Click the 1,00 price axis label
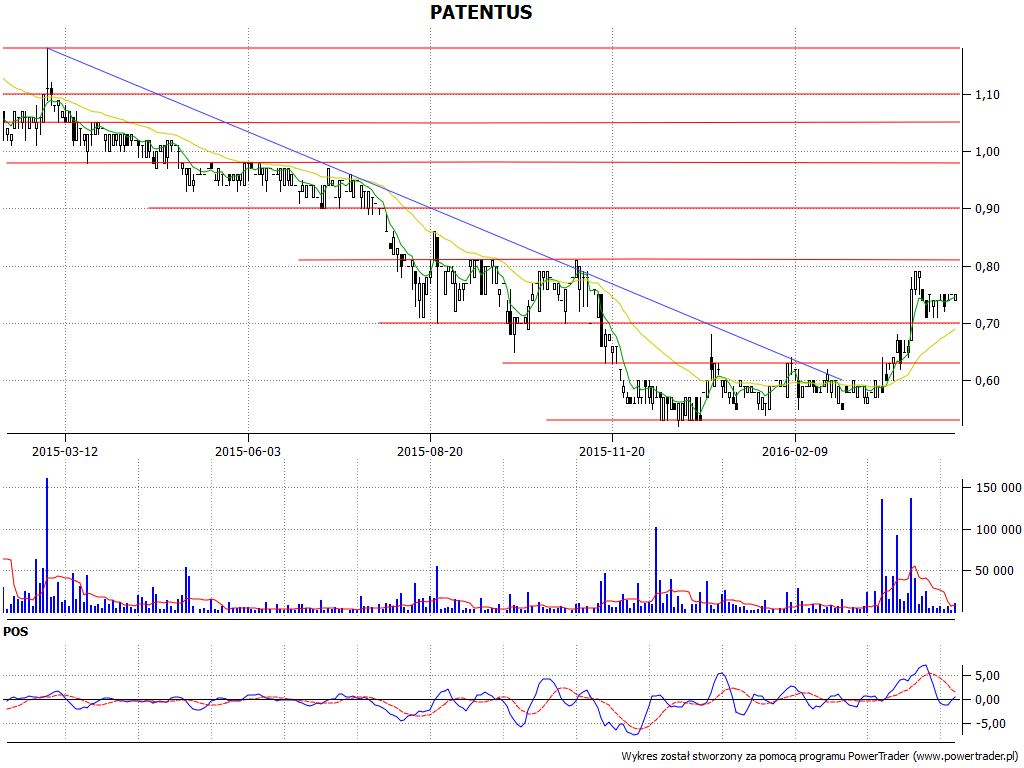The width and height of the screenshot is (1024, 768). click(987, 152)
